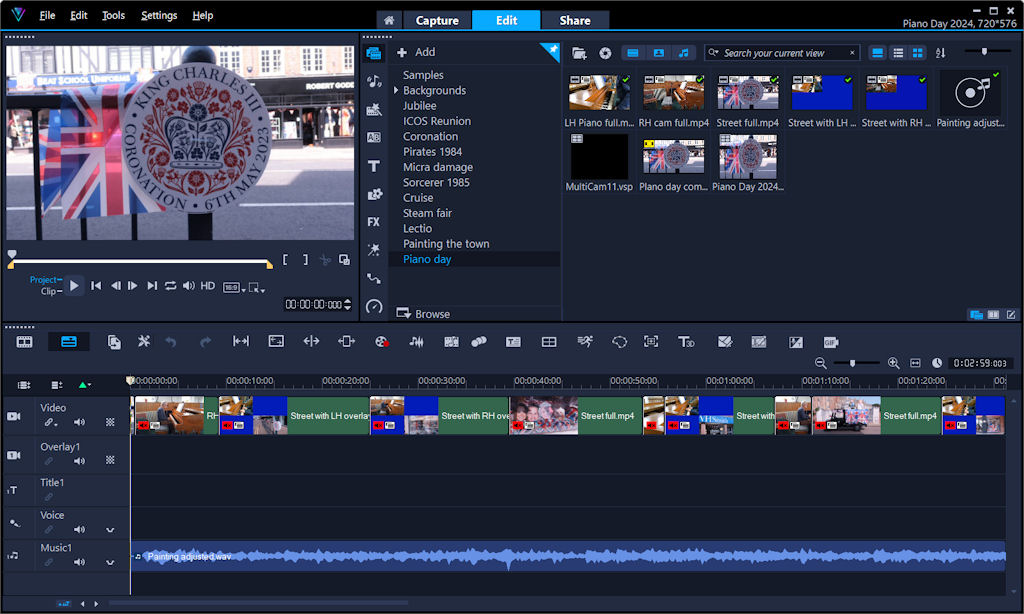The width and height of the screenshot is (1024, 614).
Task: Open the green arrow track dropdown
Action: 84,385
